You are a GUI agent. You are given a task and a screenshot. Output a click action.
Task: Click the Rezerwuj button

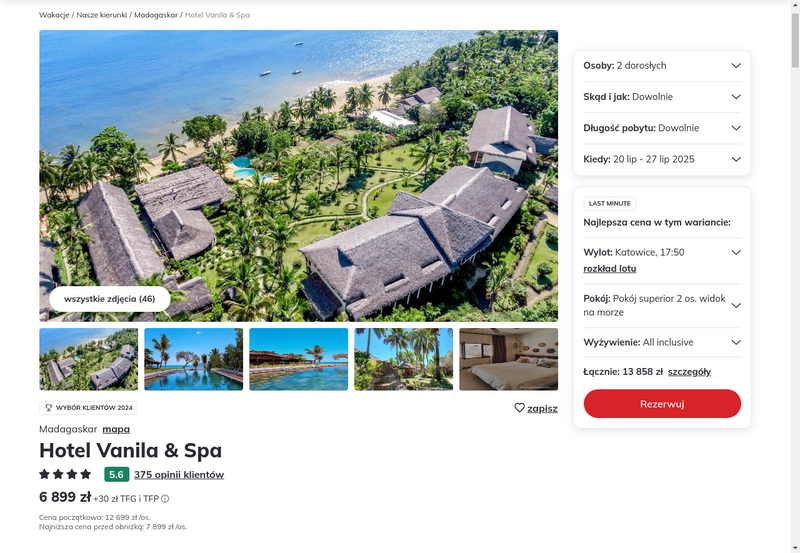[x=662, y=404]
